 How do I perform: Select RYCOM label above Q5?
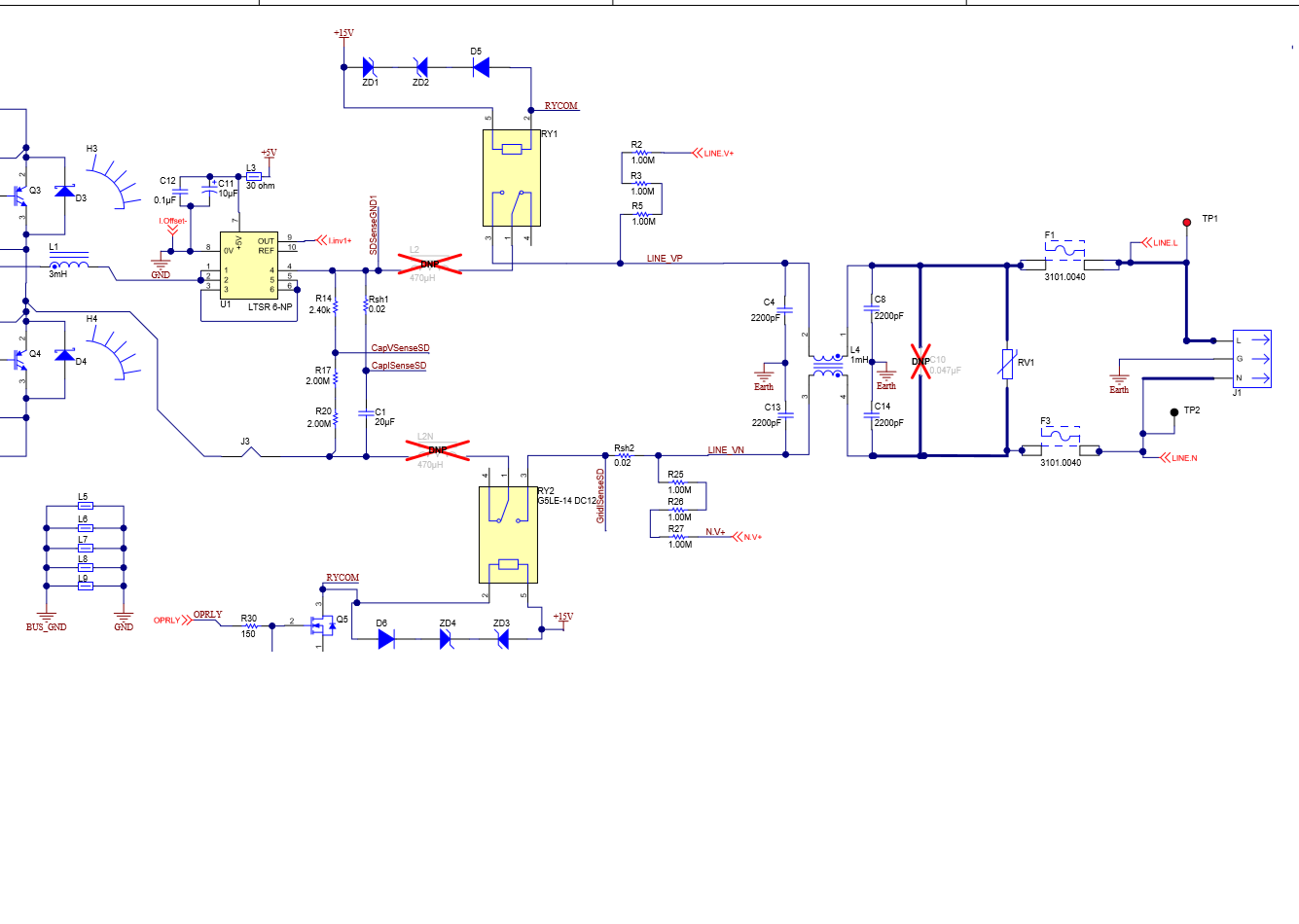click(x=343, y=578)
